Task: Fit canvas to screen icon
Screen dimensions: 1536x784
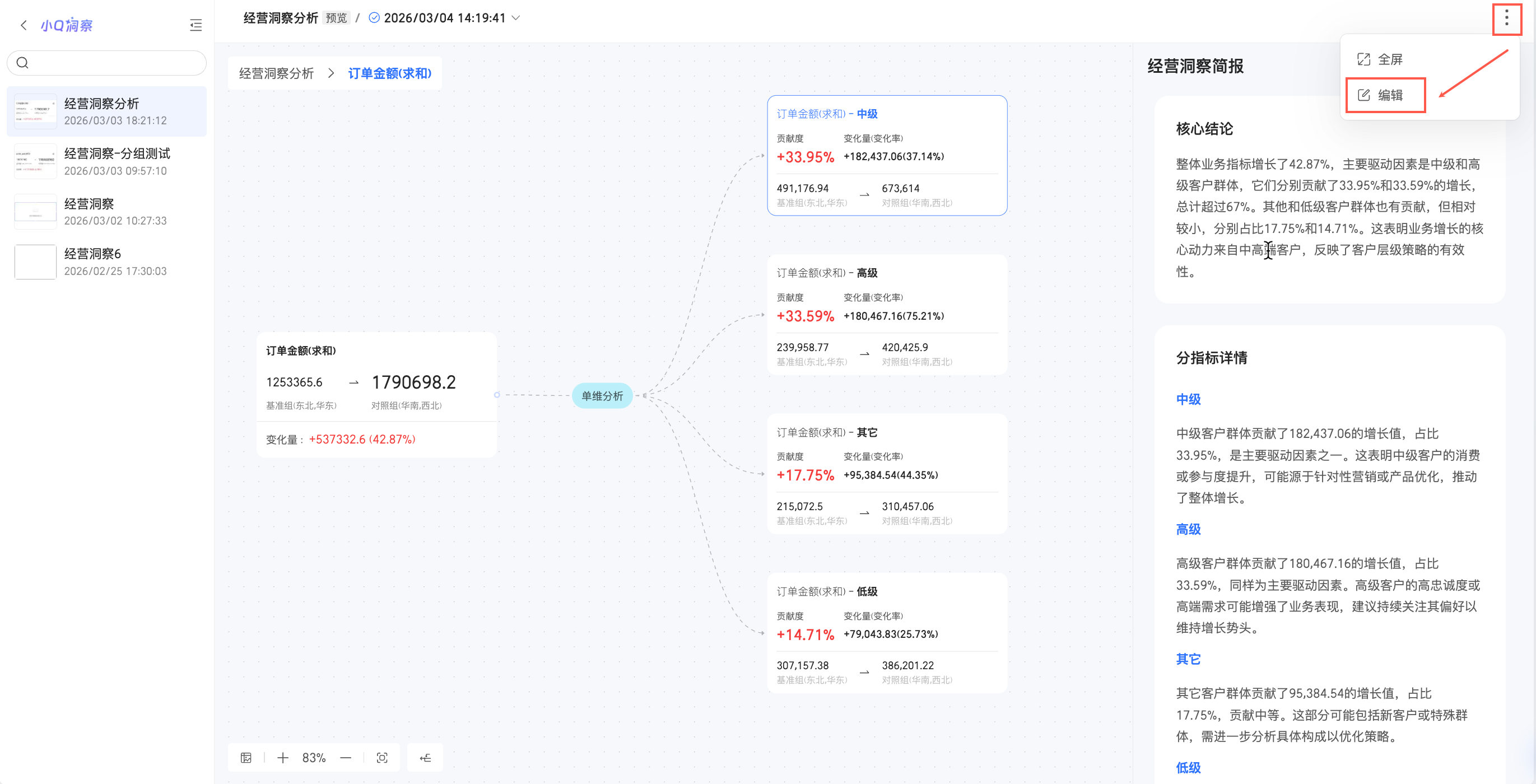Action: click(x=382, y=758)
